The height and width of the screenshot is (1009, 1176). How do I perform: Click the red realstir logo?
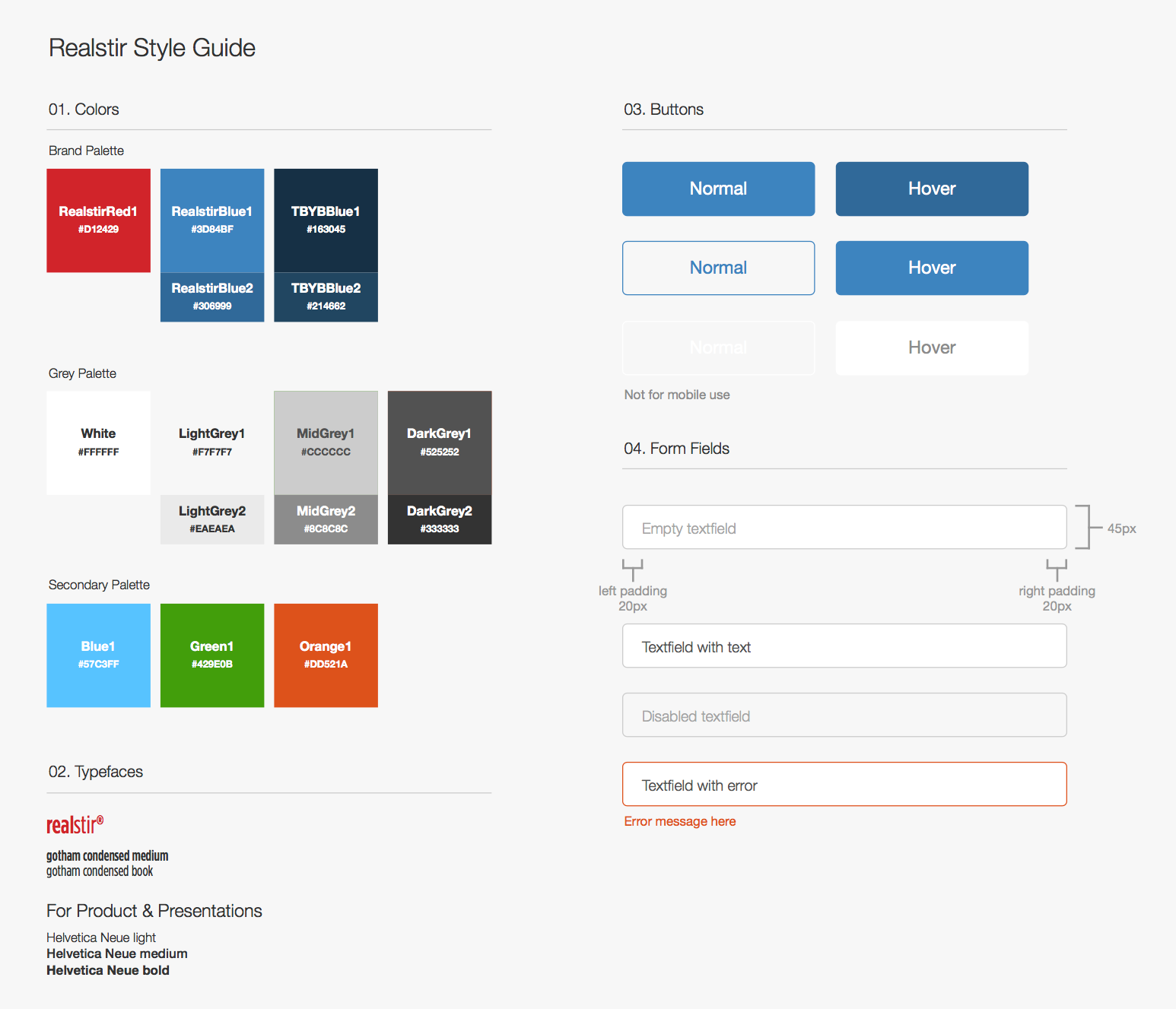75,825
